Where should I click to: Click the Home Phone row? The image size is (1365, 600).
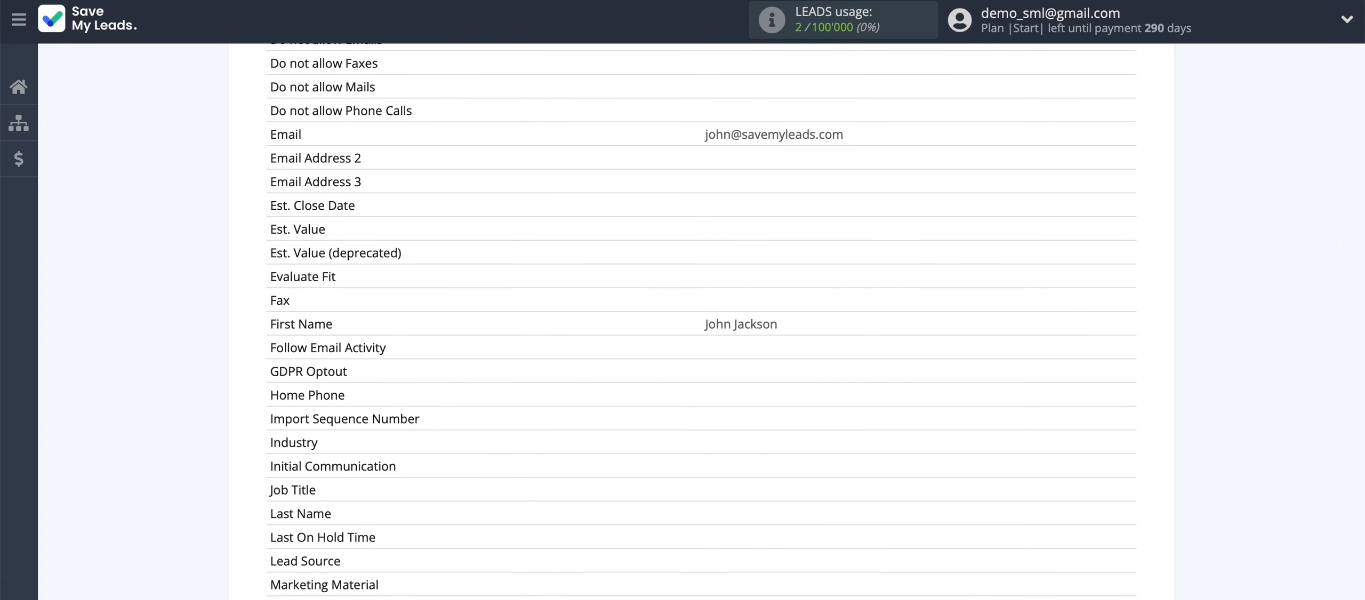[x=700, y=395]
